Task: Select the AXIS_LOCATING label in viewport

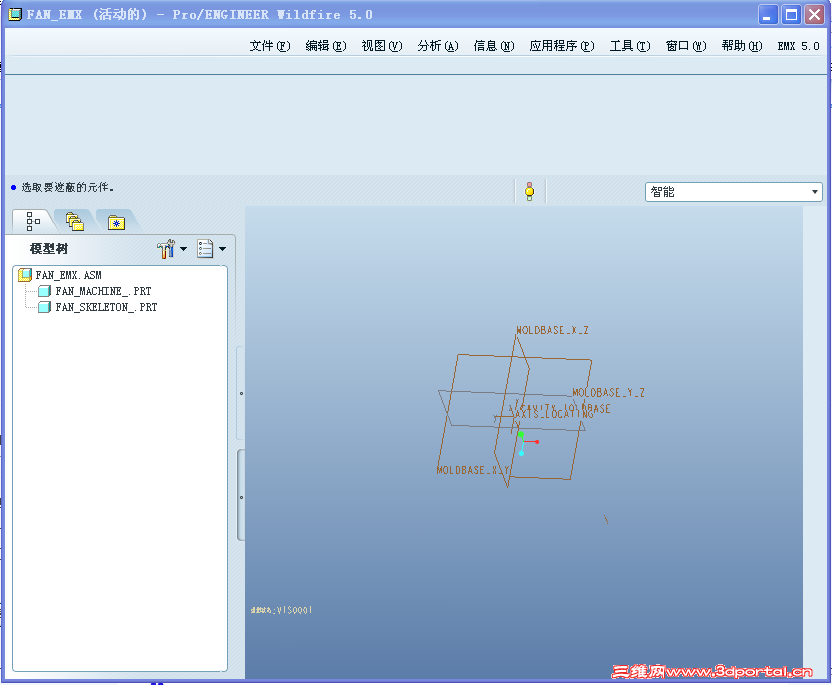Action: click(554, 414)
